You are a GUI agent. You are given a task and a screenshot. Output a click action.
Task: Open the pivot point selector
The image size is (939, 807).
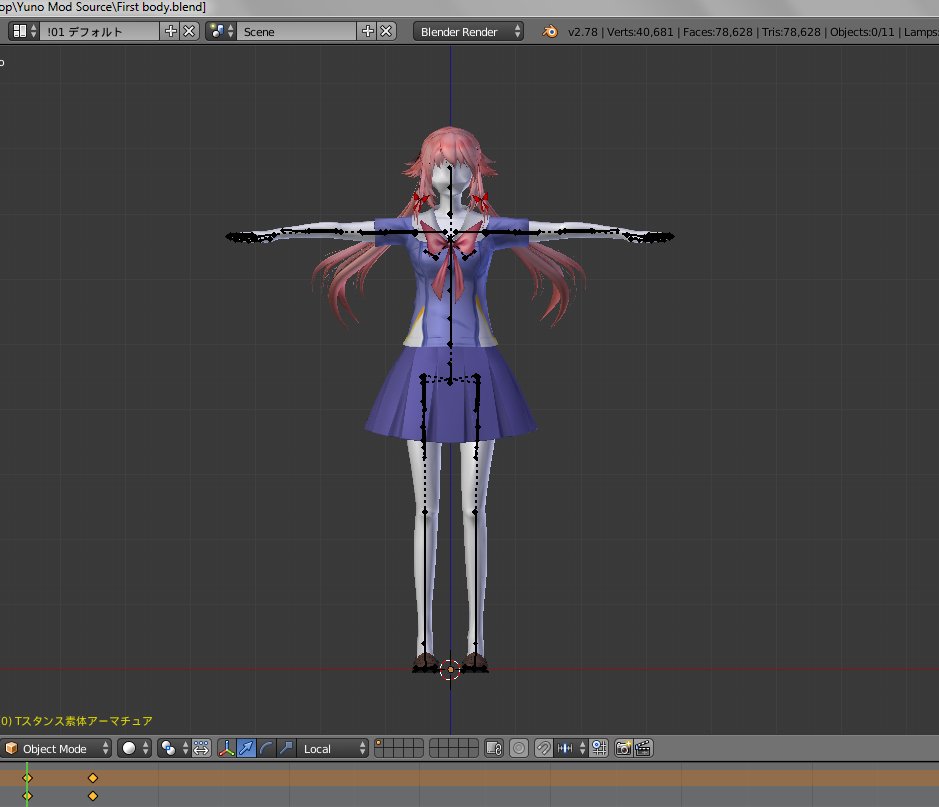[174, 748]
